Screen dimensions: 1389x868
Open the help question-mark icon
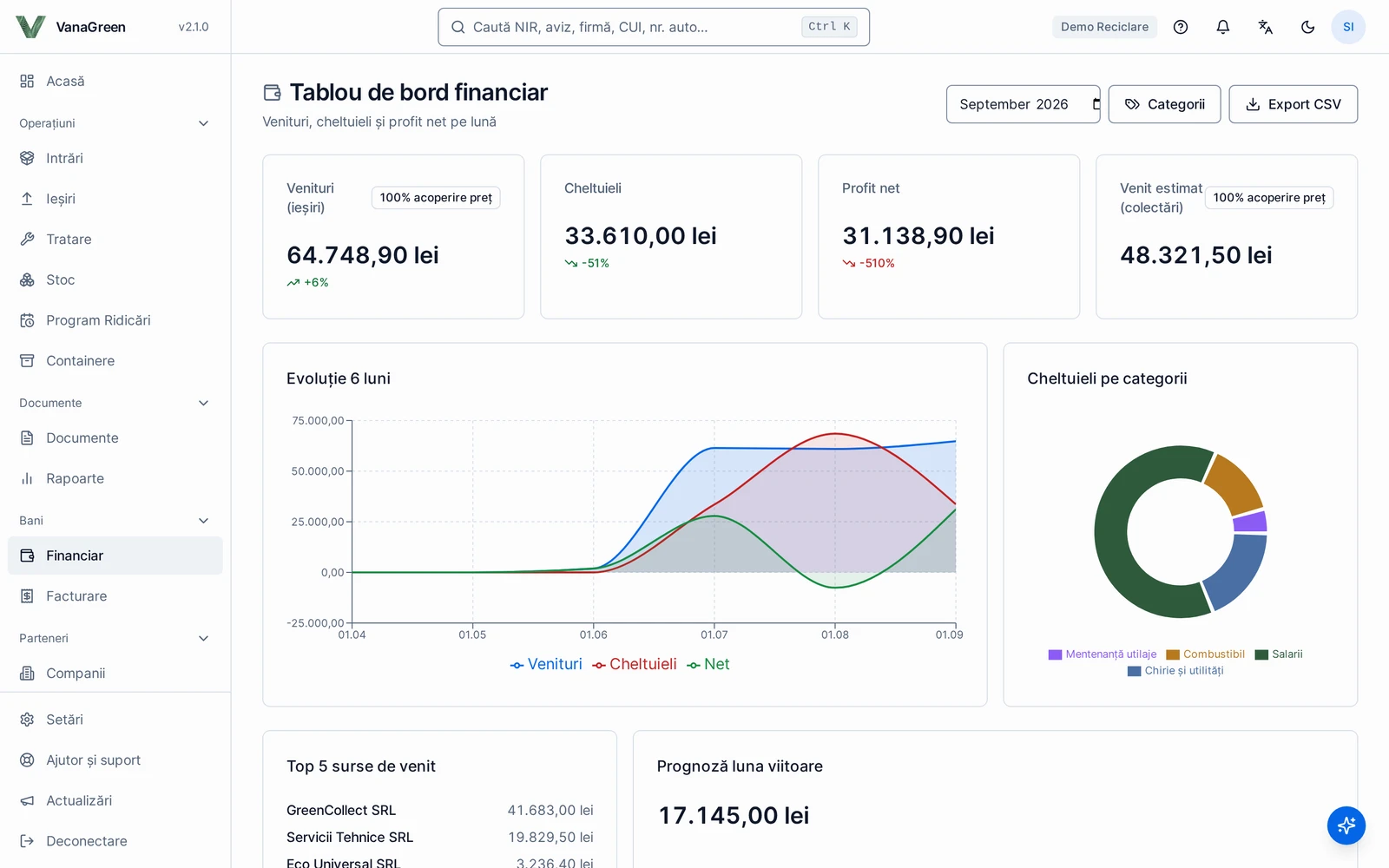point(1181,27)
